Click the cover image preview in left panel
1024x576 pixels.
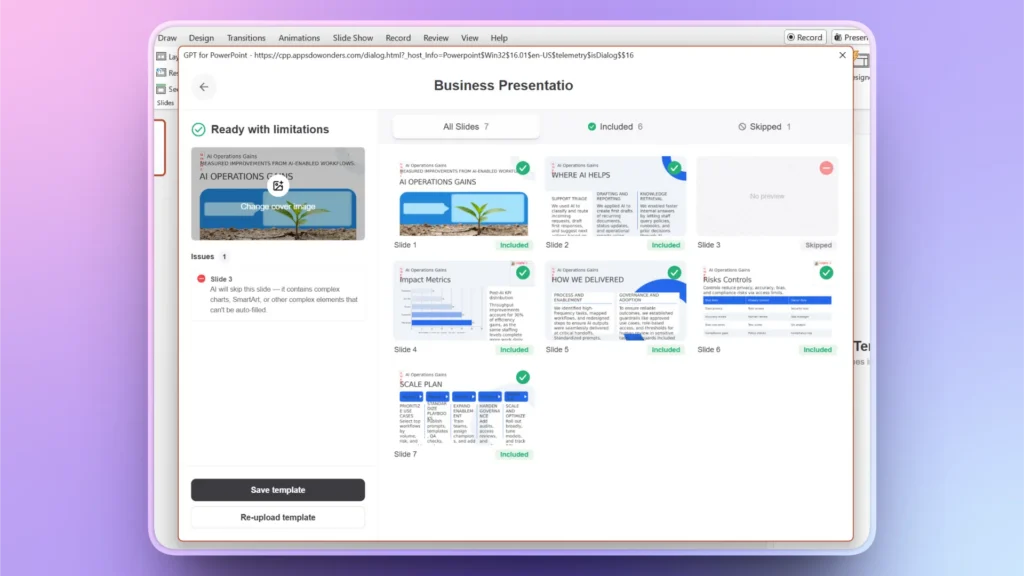[278, 193]
